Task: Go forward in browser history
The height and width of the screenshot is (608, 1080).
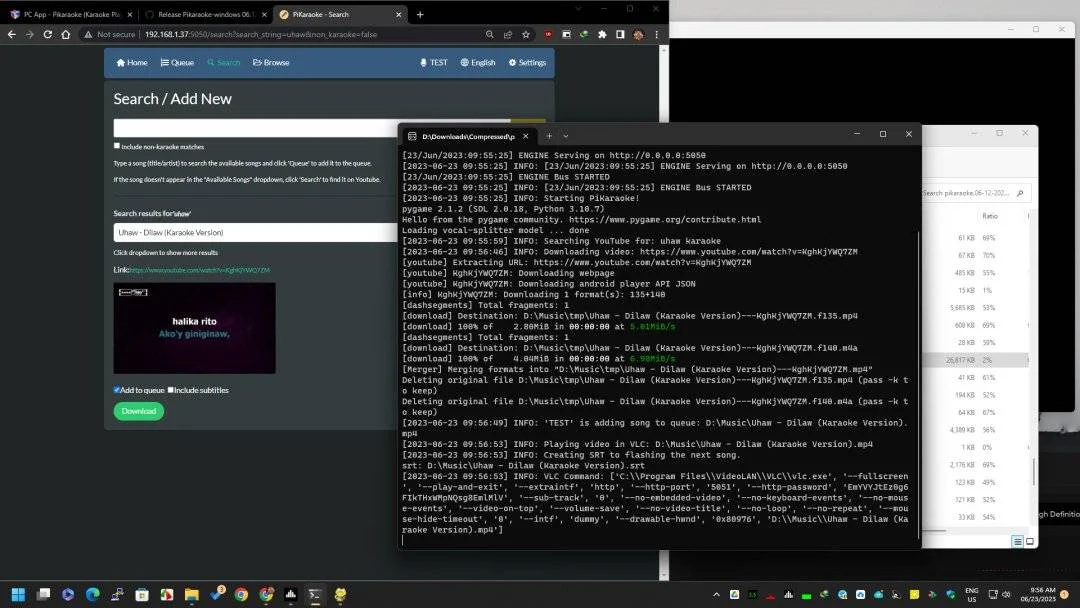Action: pos(30,34)
